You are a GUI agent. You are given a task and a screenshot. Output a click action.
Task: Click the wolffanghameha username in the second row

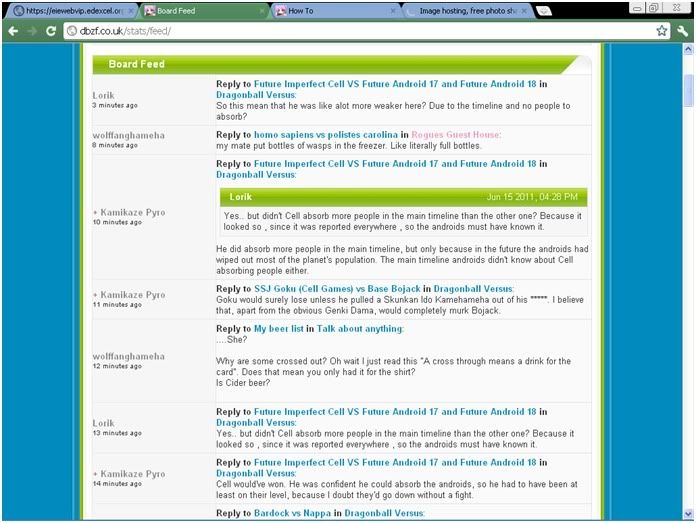click(x=128, y=134)
